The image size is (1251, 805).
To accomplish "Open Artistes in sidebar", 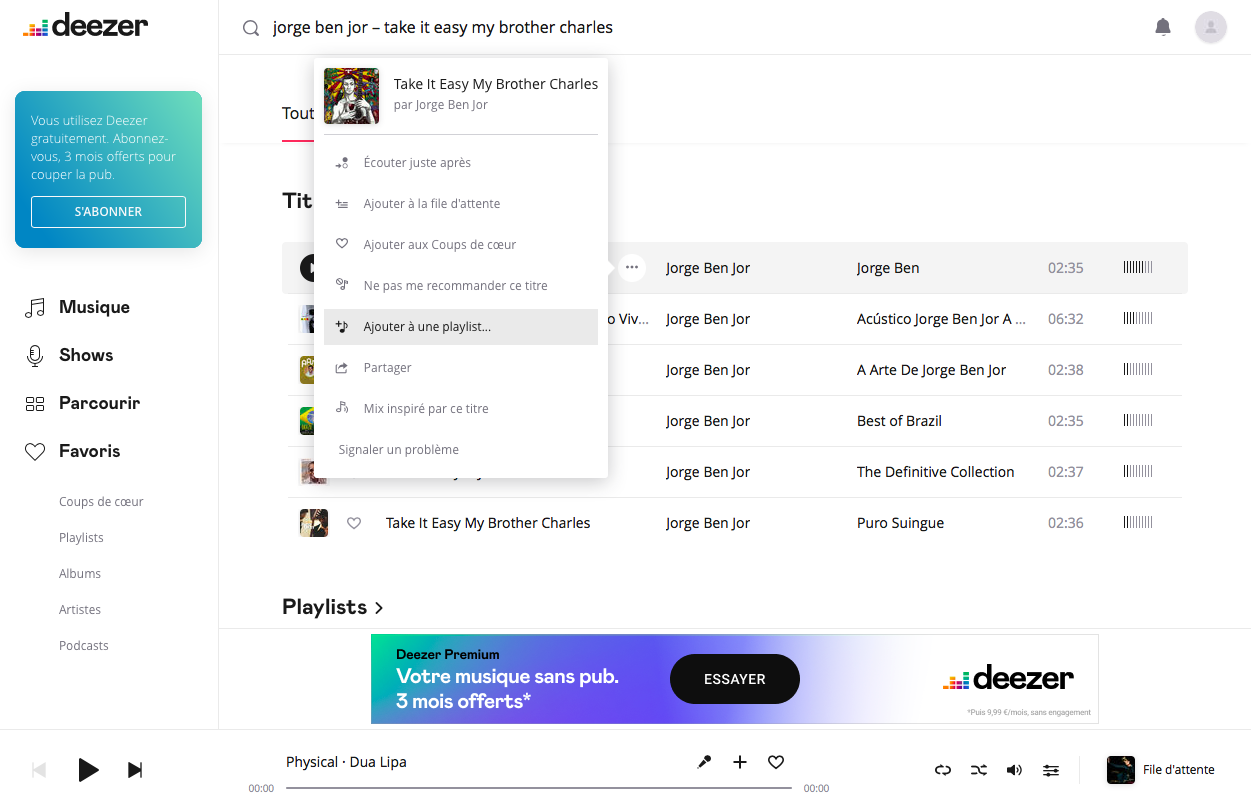I will pyautogui.click(x=80, y=610).
